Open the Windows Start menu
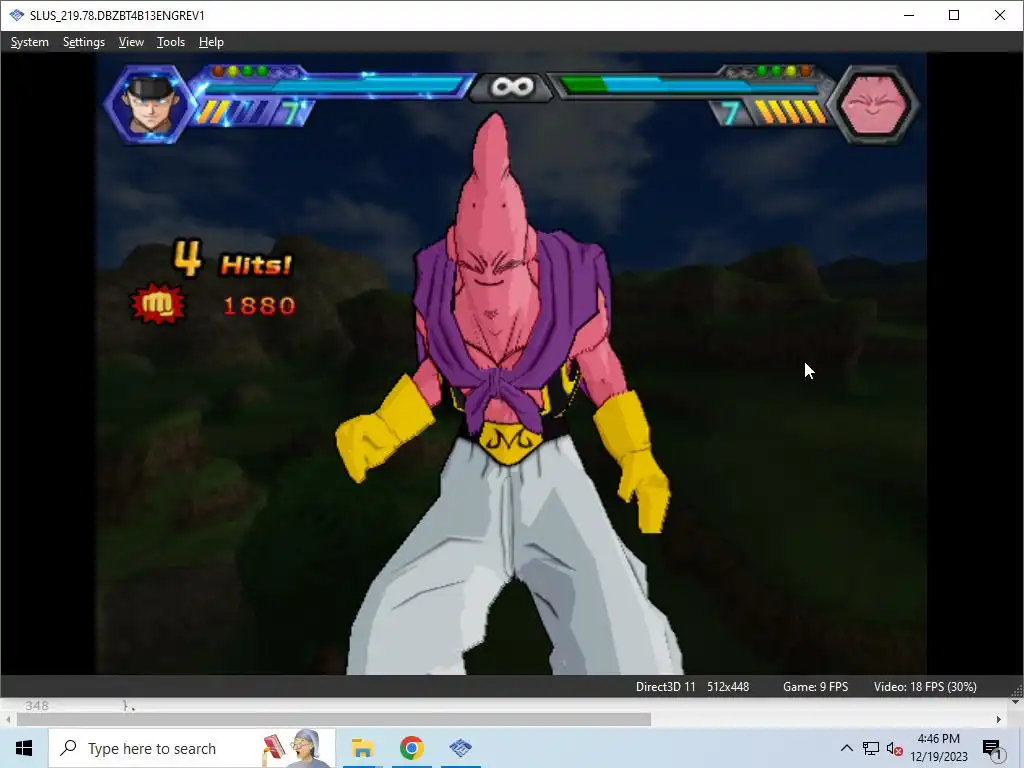This screenshot has width=1024, height=768. pos(24,748)
